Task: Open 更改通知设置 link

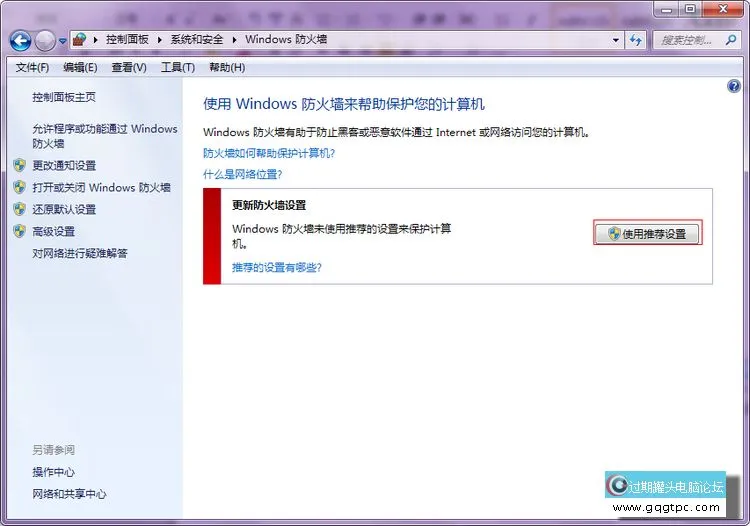Action: 64,166
